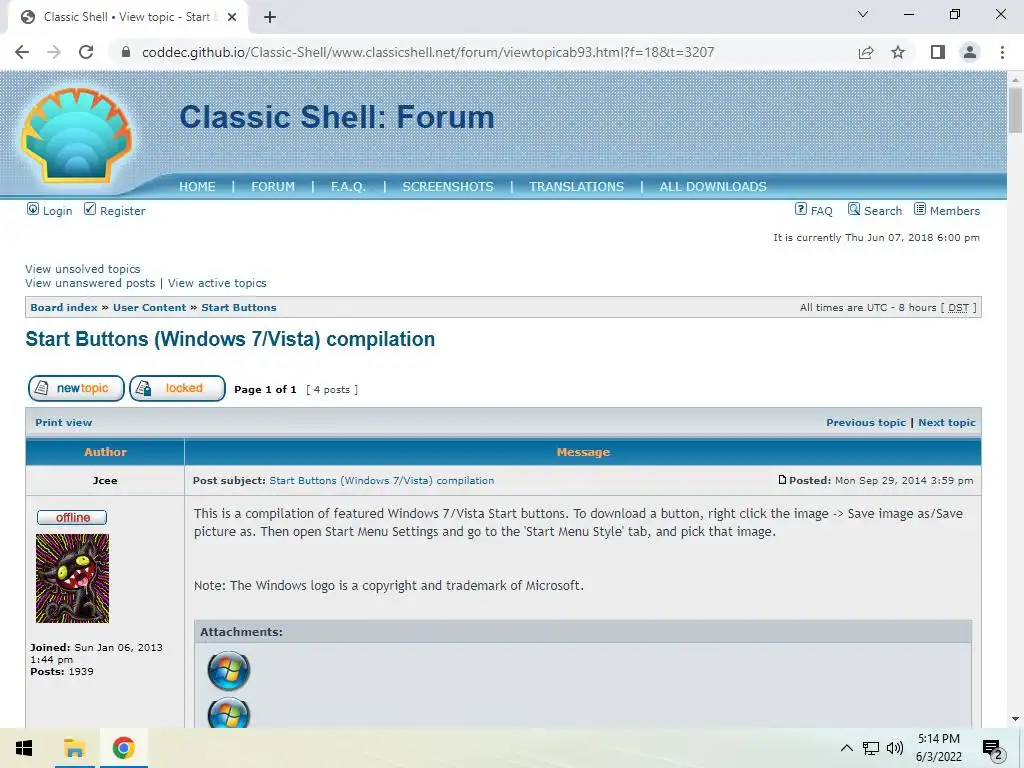Go to Board index breadcrumb
This screenshot has width=1024, height=768.
(64, 308)
